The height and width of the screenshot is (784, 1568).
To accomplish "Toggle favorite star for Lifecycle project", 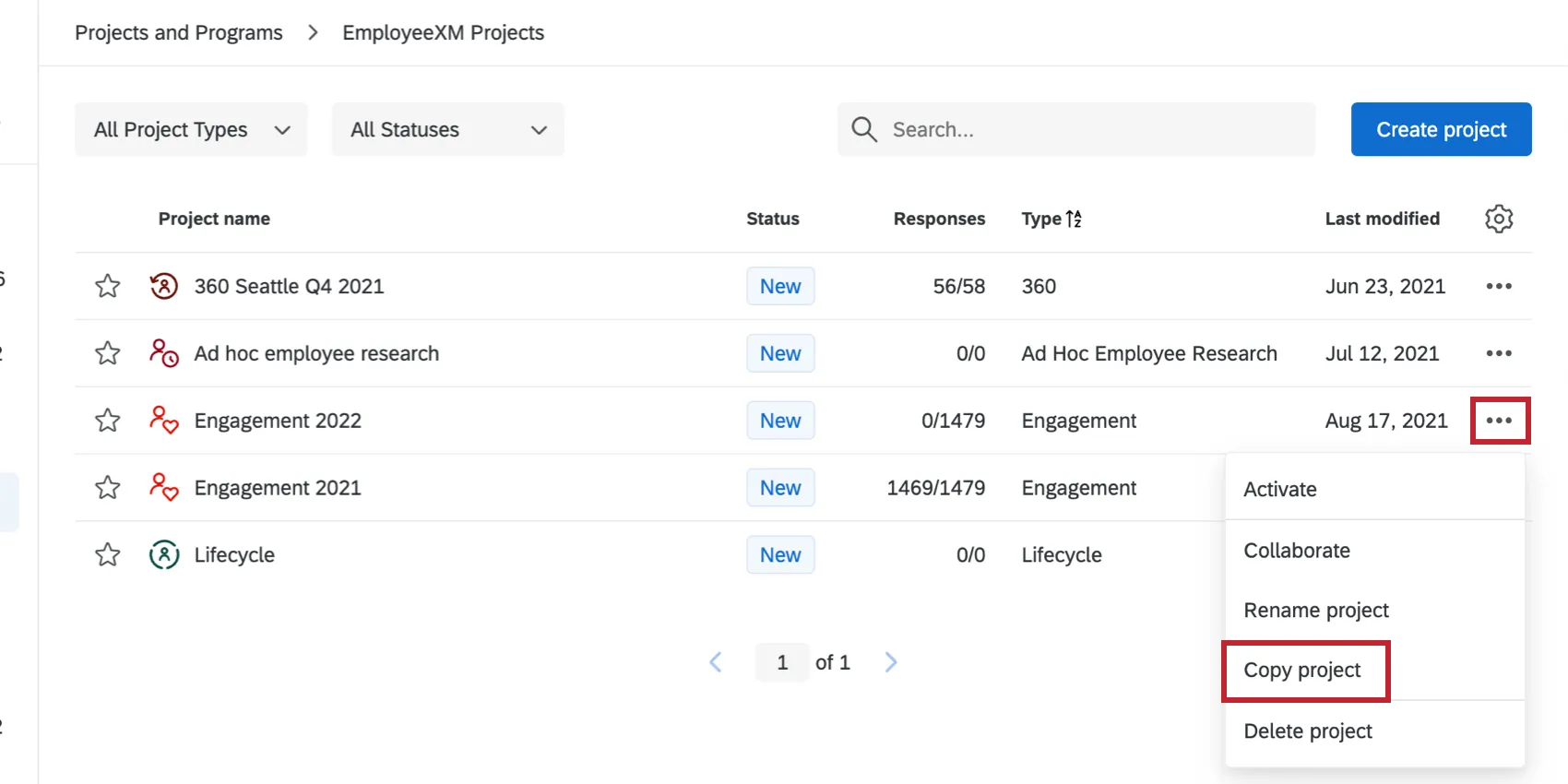I will tap(108, 555).
